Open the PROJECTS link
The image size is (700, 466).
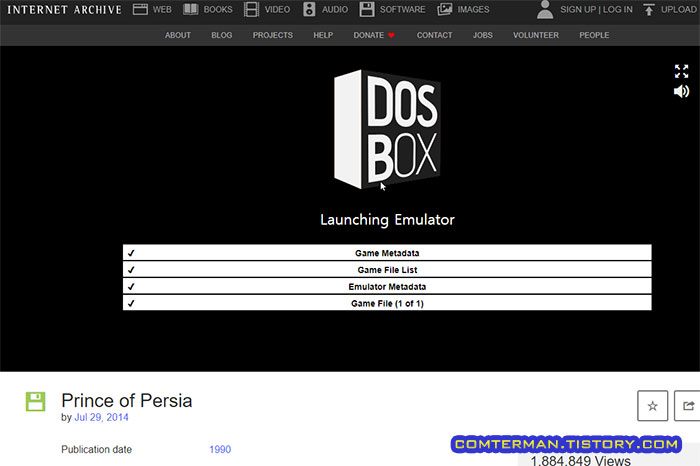[273, 35]
